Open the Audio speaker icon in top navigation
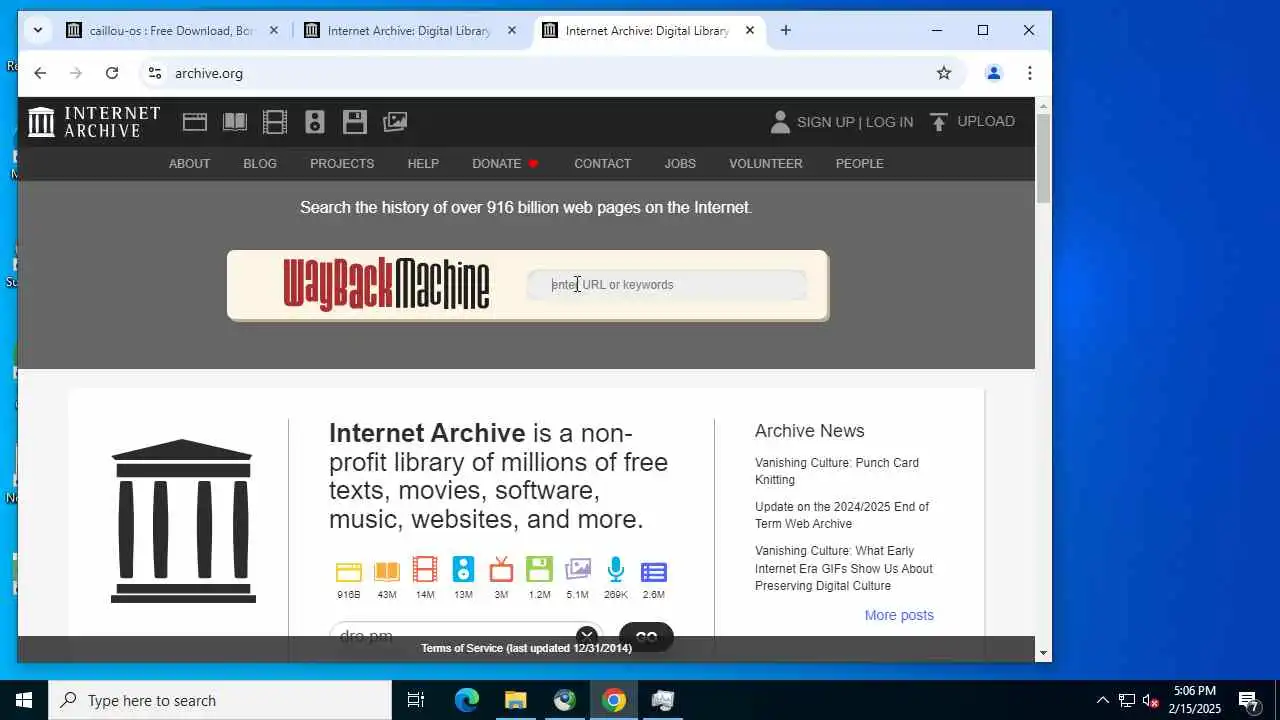Viewport: 1280px width, 720px height. coord(315,122)
